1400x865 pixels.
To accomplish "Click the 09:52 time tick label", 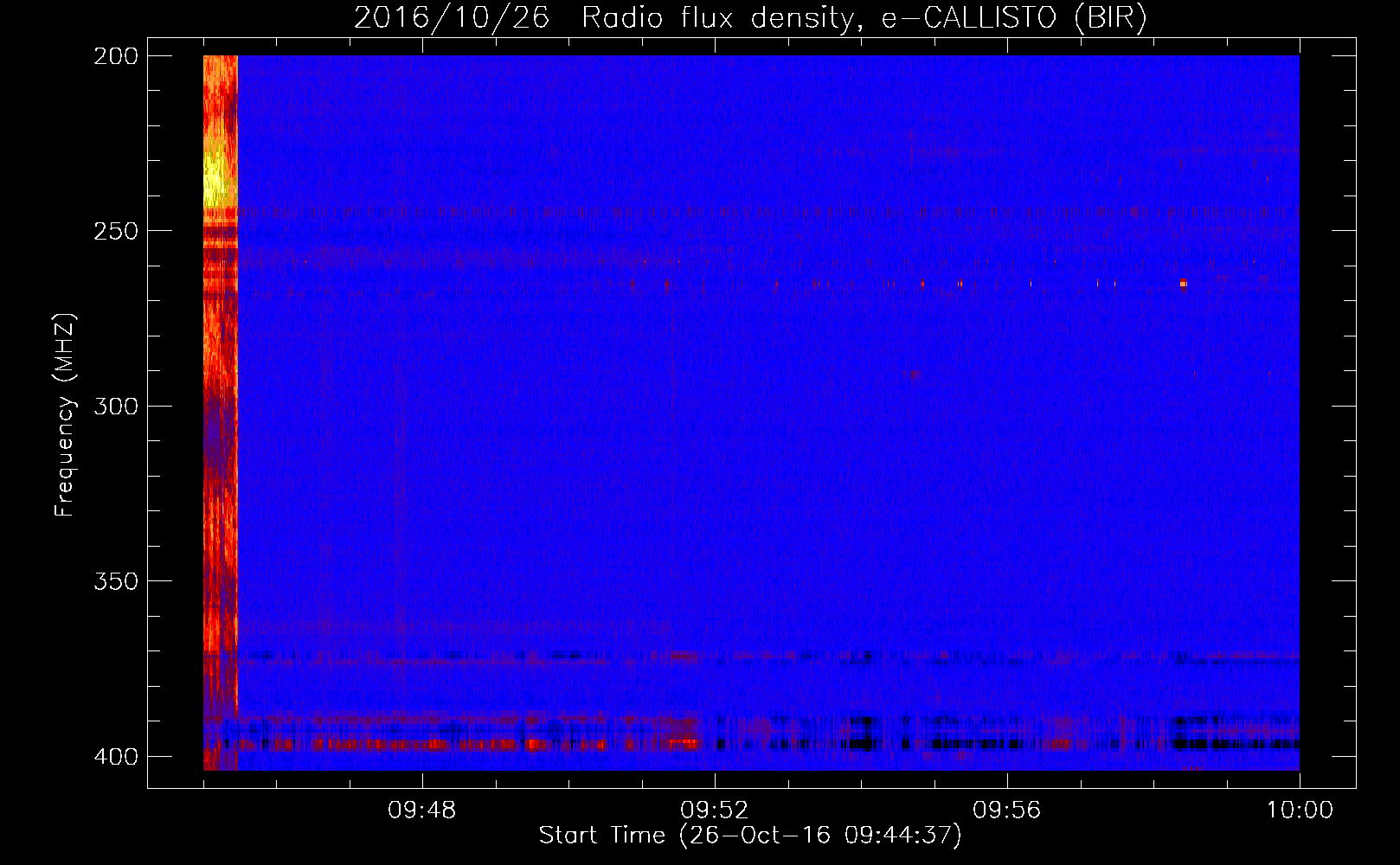I will pyautogui.click(x=715, y=811).
